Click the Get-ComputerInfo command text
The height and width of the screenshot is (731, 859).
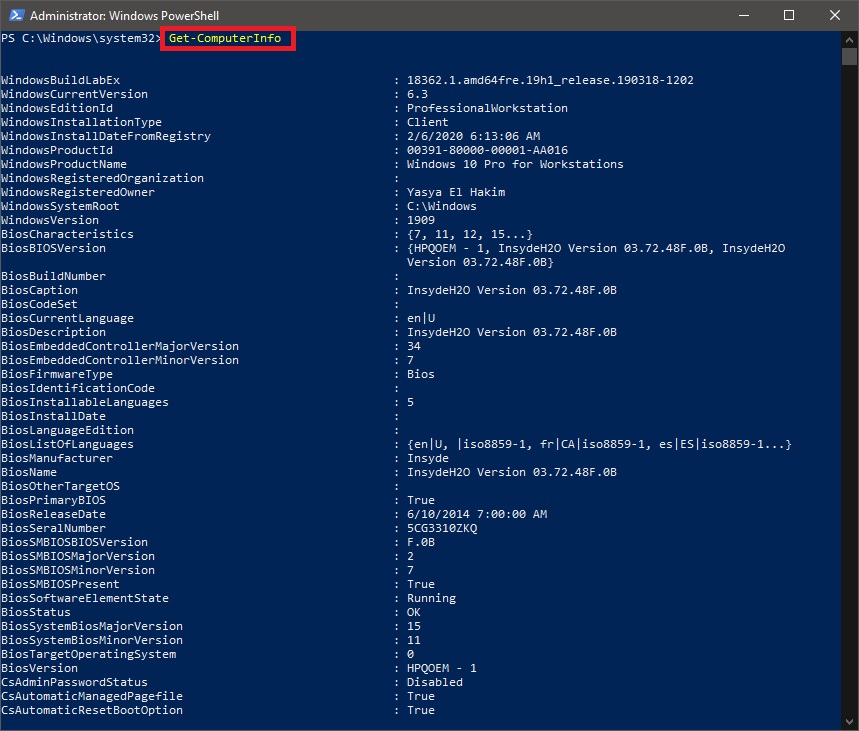[x=225, y=38]
